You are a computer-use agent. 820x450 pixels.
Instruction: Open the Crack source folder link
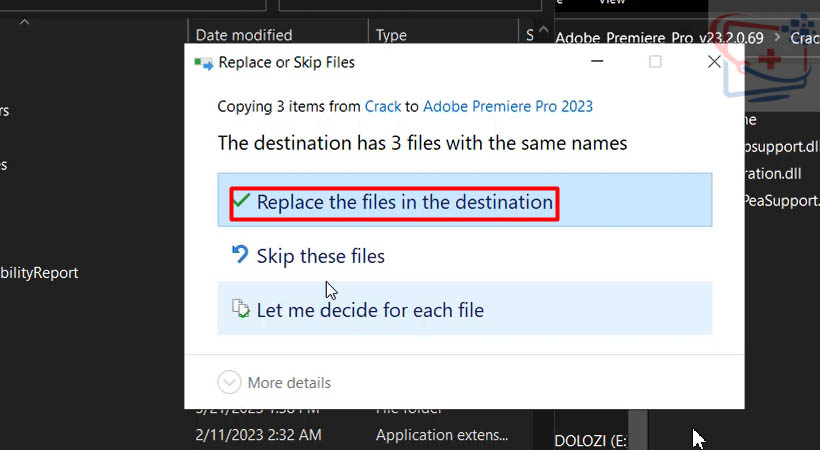(x=381, y=106)
